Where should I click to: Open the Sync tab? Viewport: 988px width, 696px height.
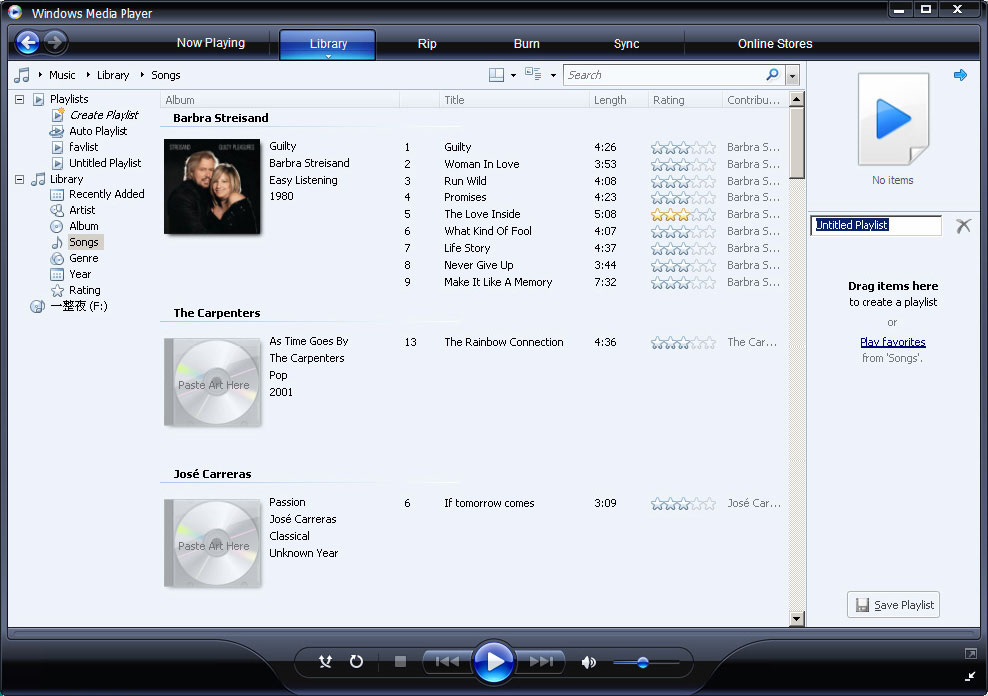pos(626,43)
